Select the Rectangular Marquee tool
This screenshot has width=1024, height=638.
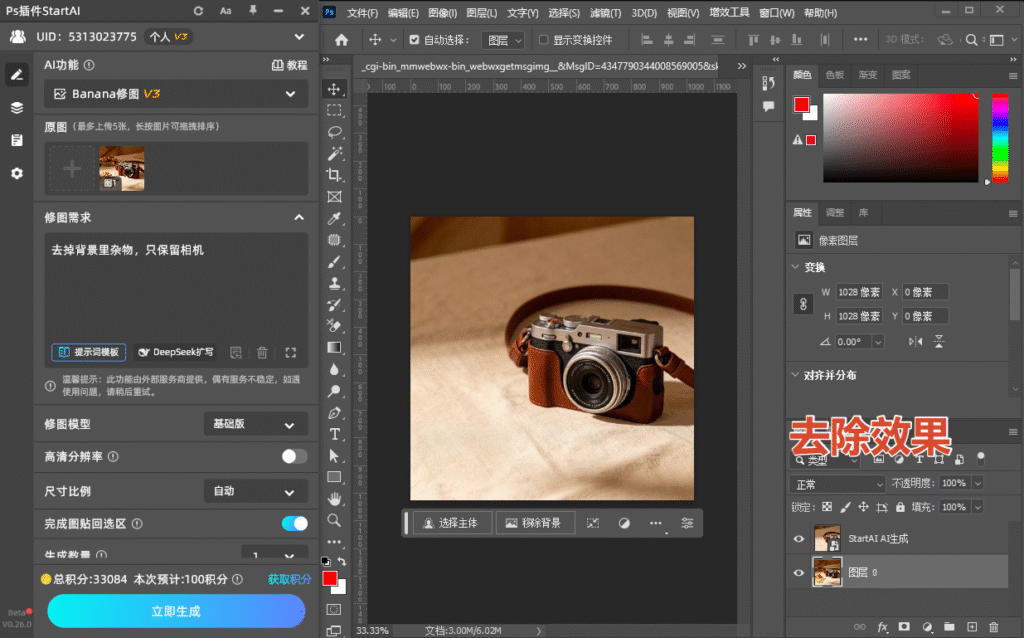(x=334, y=110)
